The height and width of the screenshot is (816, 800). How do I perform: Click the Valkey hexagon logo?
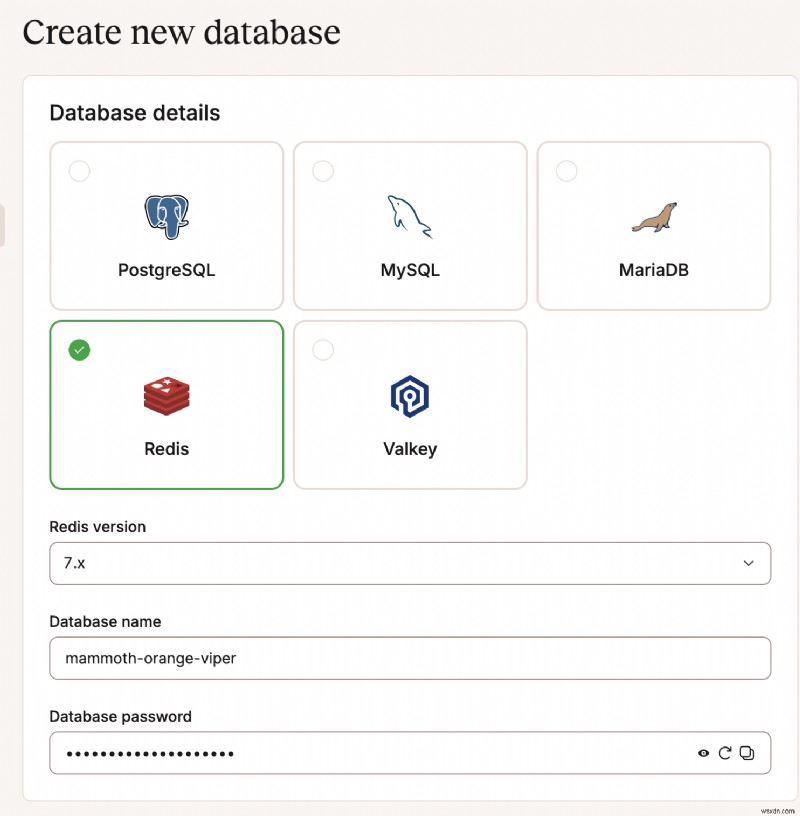tap(410, 396)
